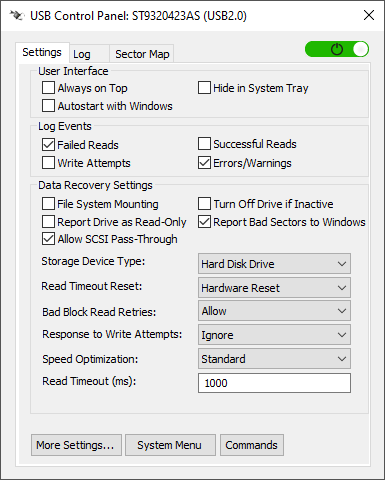Screen dimensions: 385x480
Task: Open Bad Block Read Retries dropdown
Action: pyautogui.click(x=274, y=311)
